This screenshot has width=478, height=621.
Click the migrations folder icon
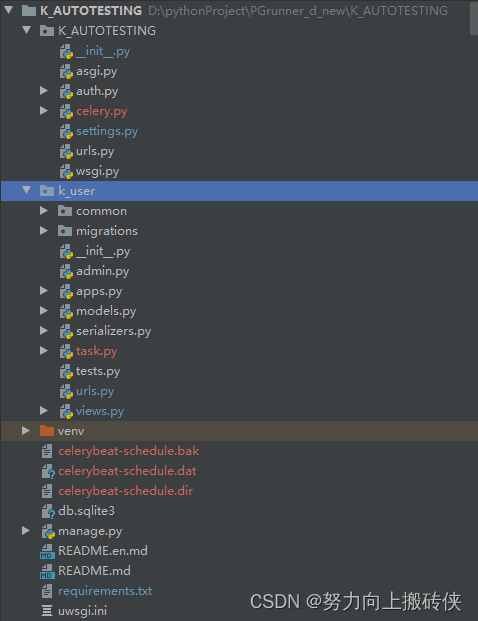(x=65, y=230)
